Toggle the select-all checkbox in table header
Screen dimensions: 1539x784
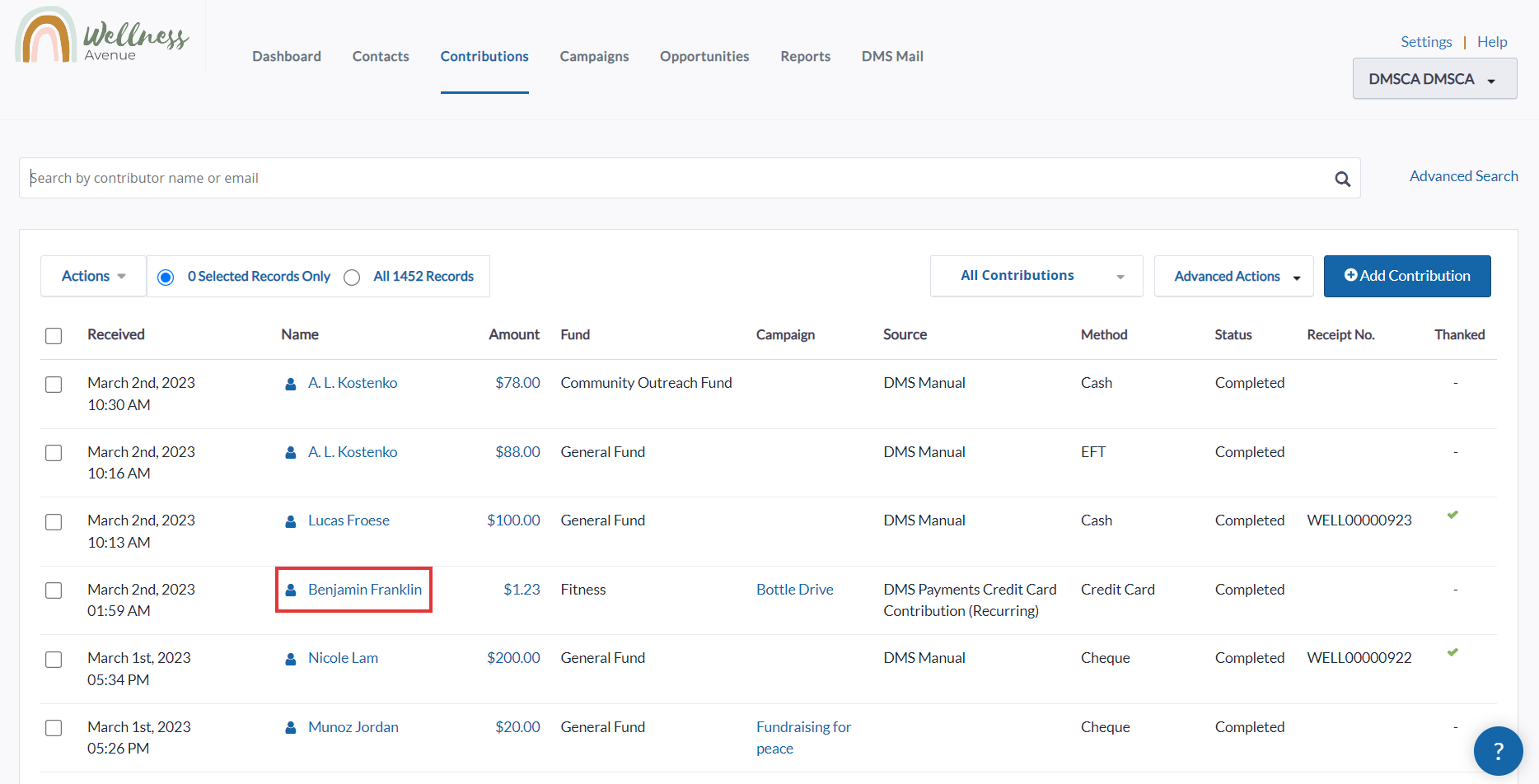[54, 335]
